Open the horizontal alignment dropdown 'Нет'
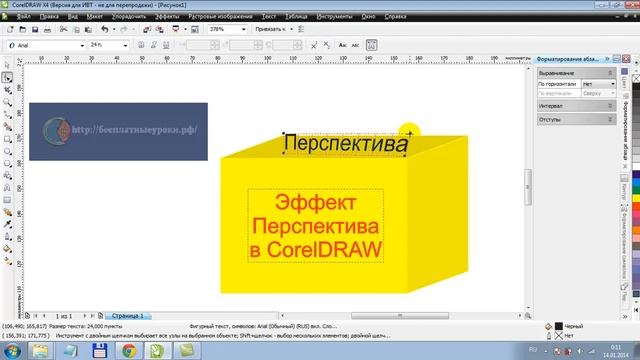This screenshot has width=640, height=360. coord(598,84)
